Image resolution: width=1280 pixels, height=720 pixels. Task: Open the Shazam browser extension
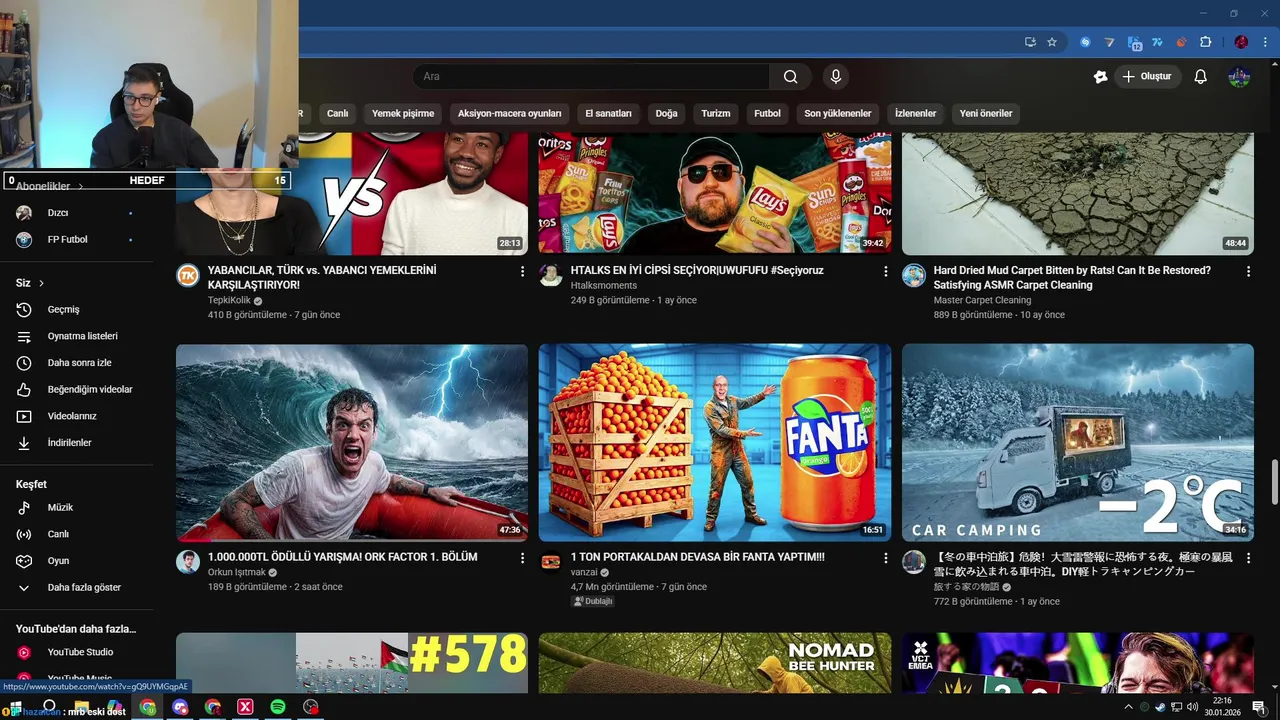[x=1085, y=42]
